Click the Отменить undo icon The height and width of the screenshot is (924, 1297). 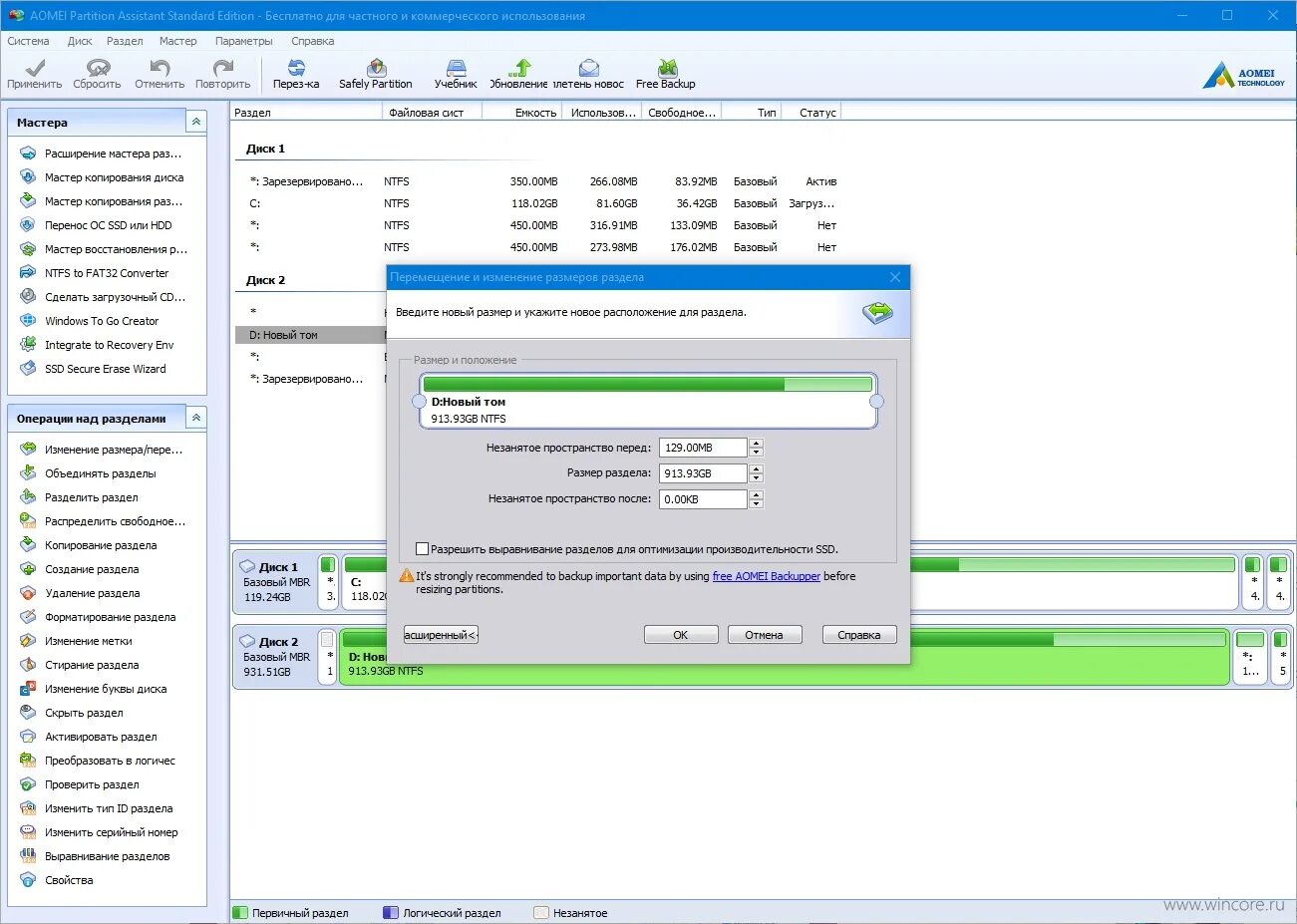[x=160, y=74]
